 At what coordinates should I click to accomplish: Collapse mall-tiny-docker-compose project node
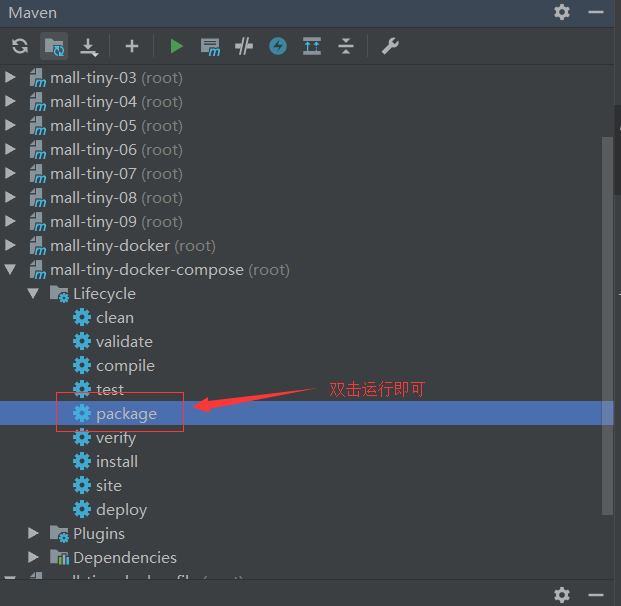(10, 270)
